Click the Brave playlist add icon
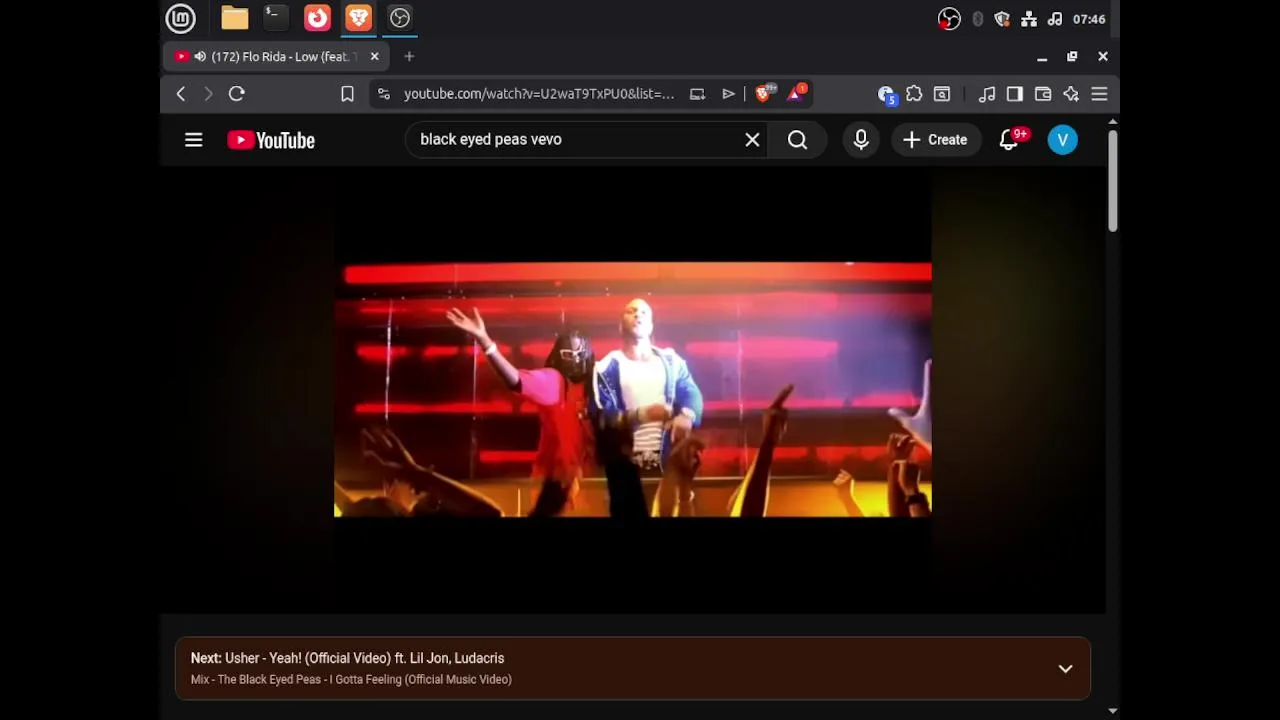Viewport: 1280px width, 720px height. (x=728, y=94)
